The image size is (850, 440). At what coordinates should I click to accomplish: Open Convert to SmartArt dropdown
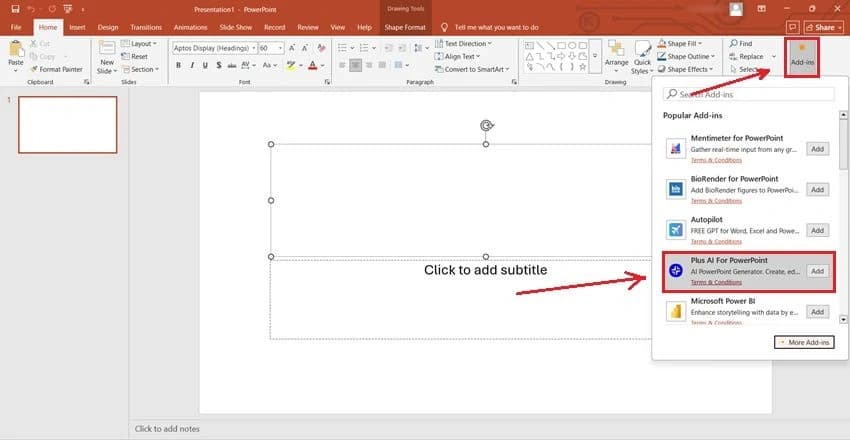472,69
